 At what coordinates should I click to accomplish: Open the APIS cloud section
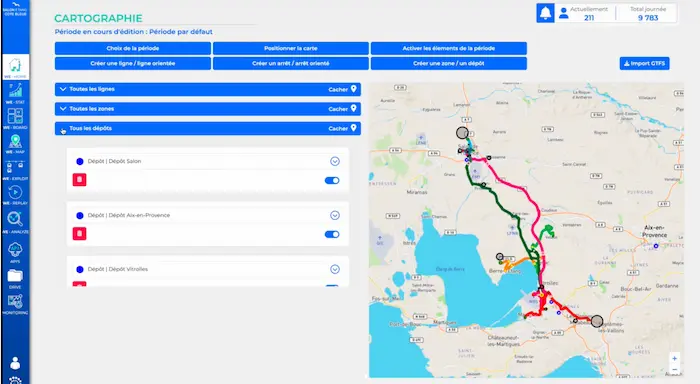[15, 251]
